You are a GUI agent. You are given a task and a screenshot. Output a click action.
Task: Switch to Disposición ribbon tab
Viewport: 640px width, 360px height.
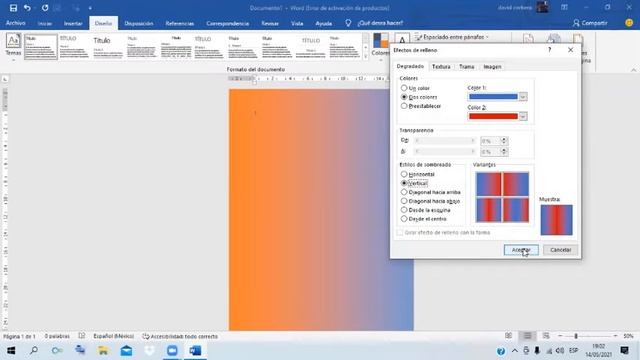click(139, 23)
